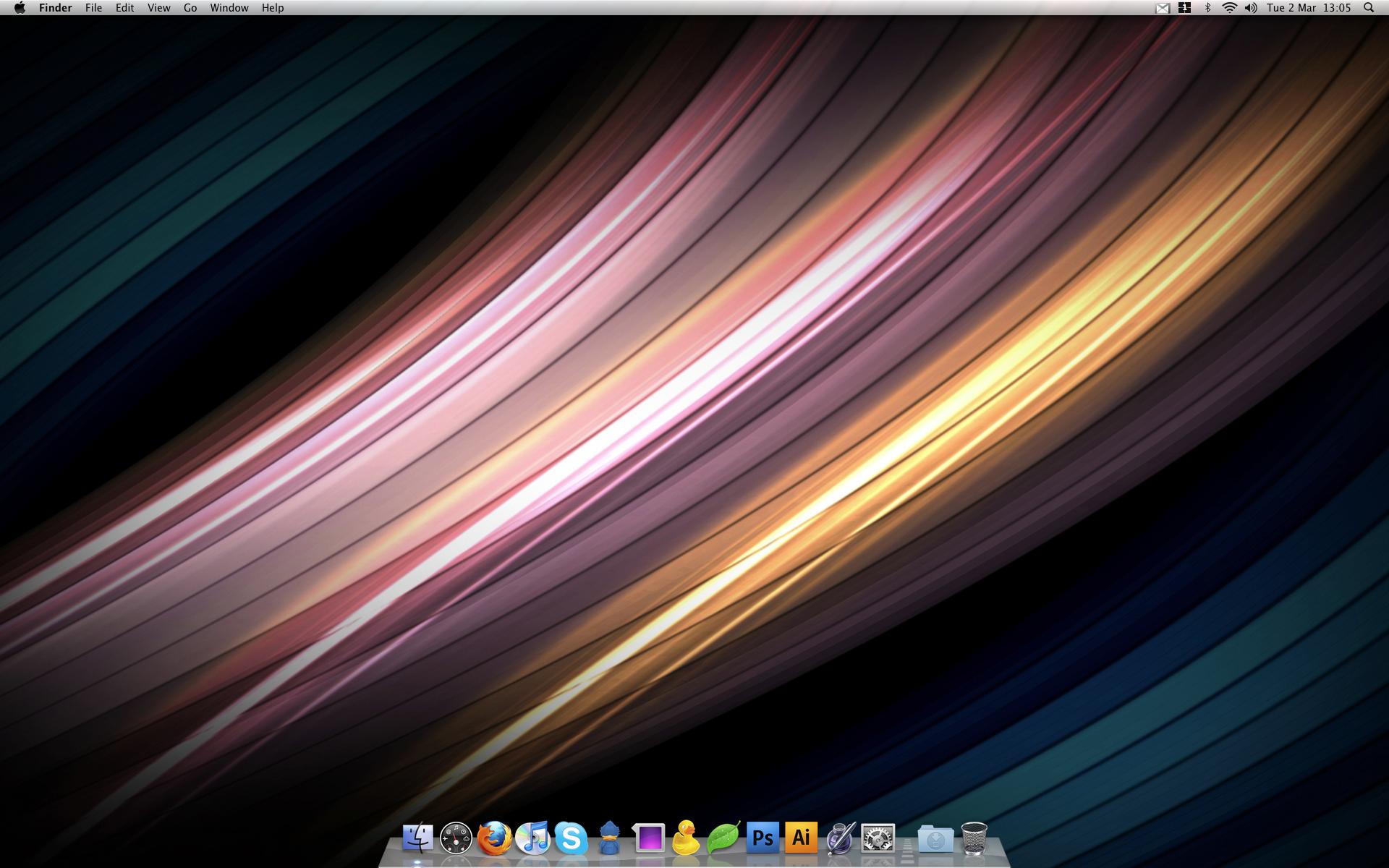Open Firefox from the dock
The image size is (1389, 868).
(495, 838)
